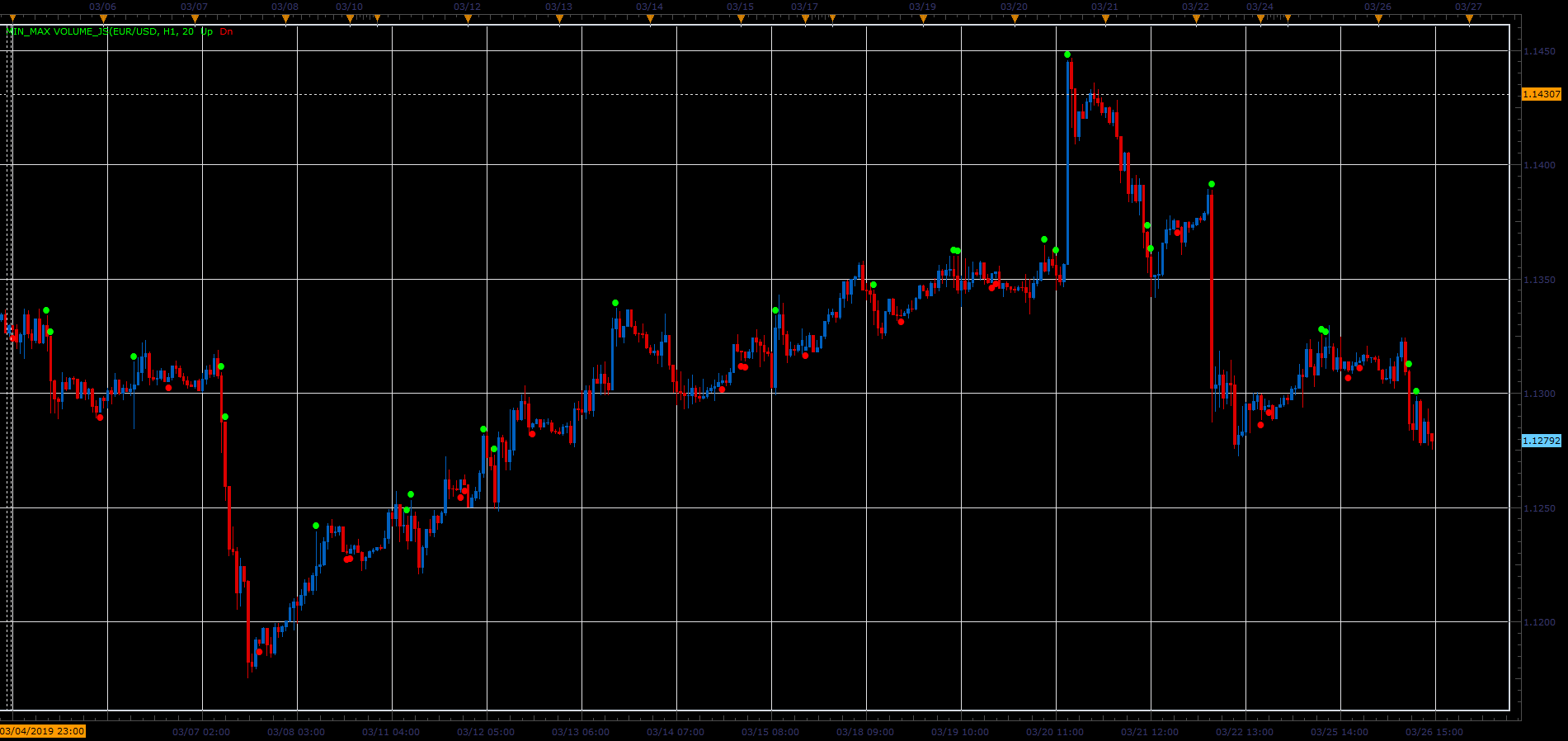Click the red Dn legend label

tap(226, 31)
